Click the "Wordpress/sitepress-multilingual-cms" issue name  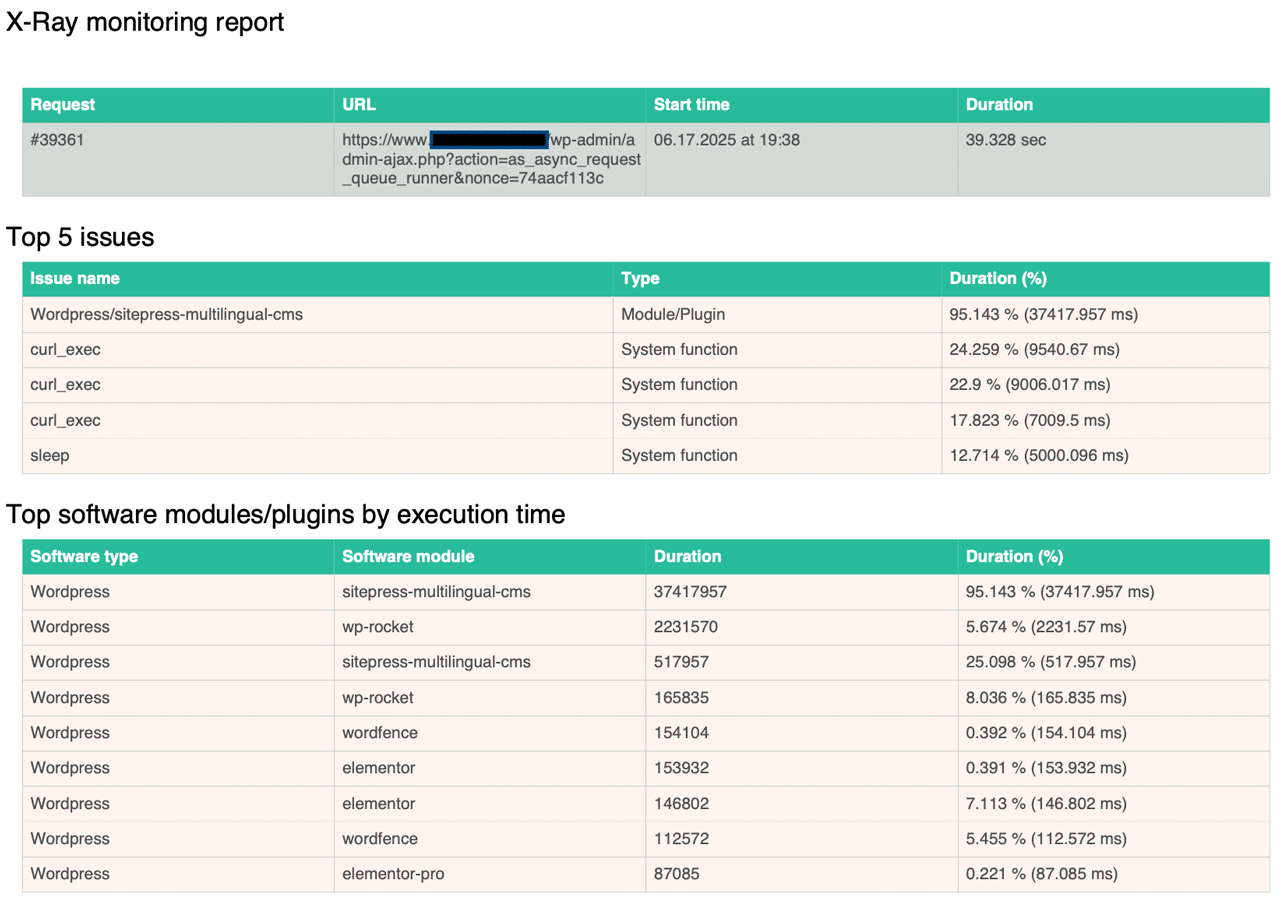[x=167, y=314]
